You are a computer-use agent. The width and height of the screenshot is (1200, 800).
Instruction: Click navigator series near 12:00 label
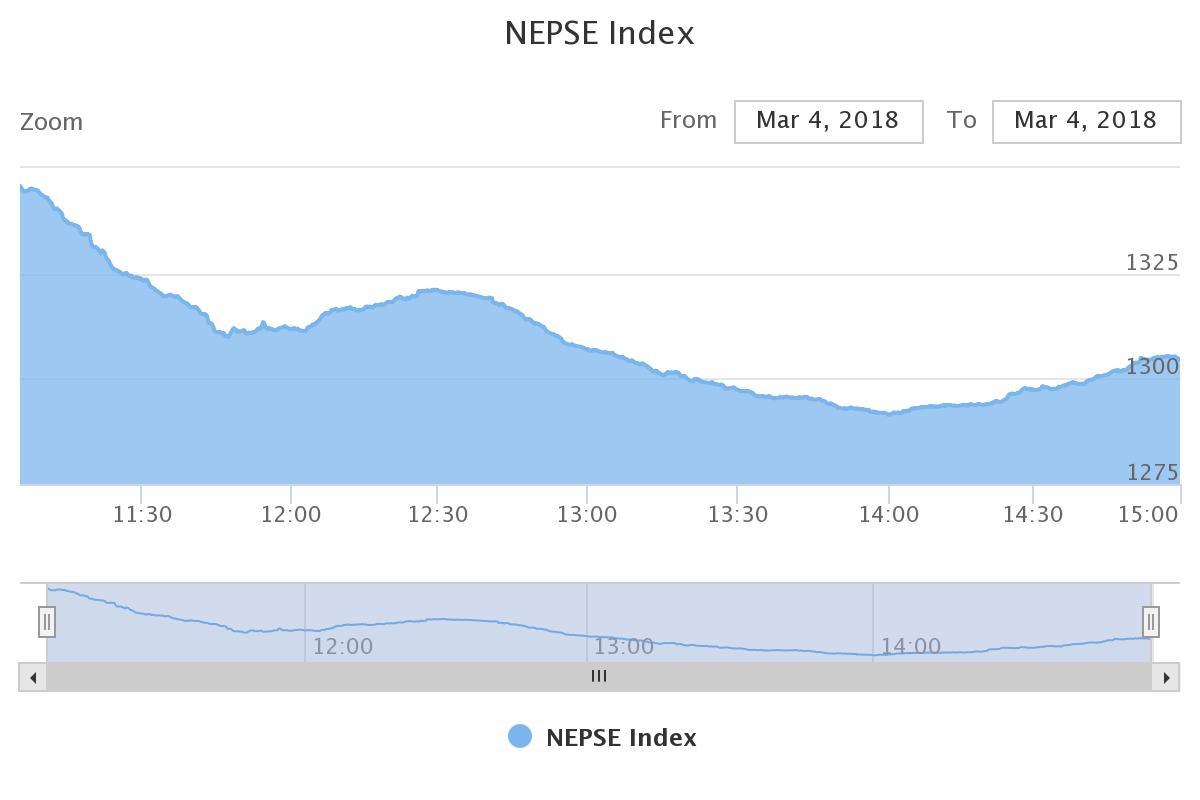tap(305, 630)
